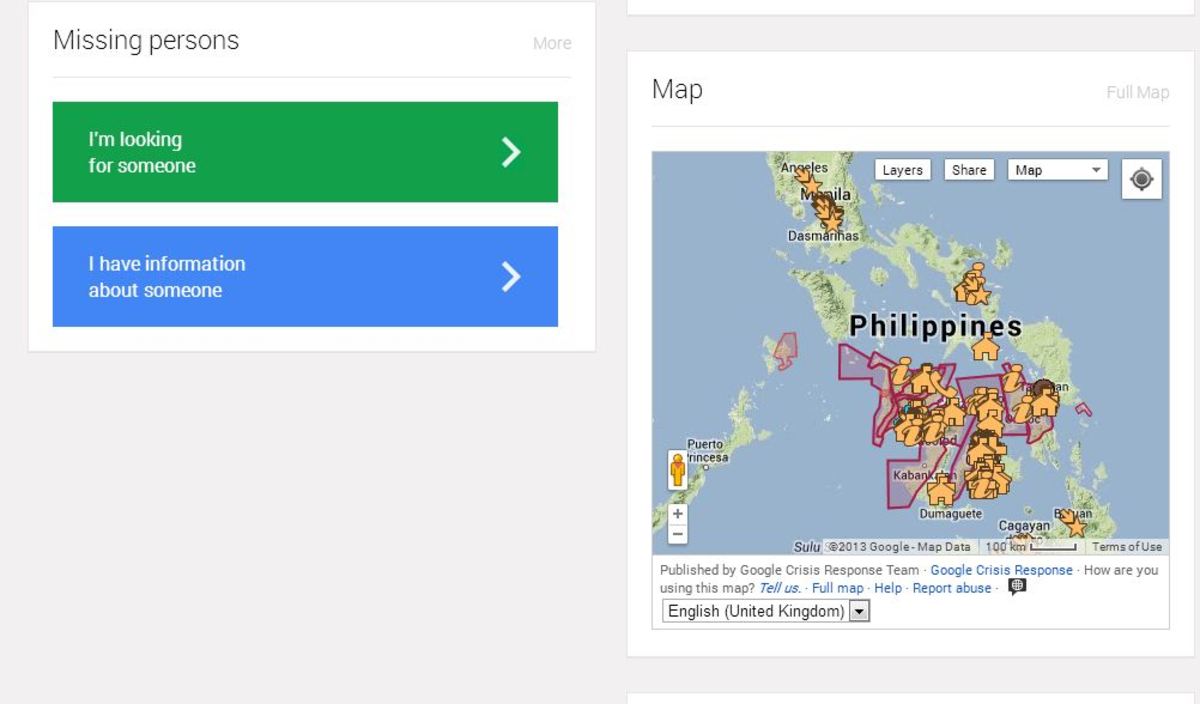Click the my location target icon

[x=1141, y=179]
